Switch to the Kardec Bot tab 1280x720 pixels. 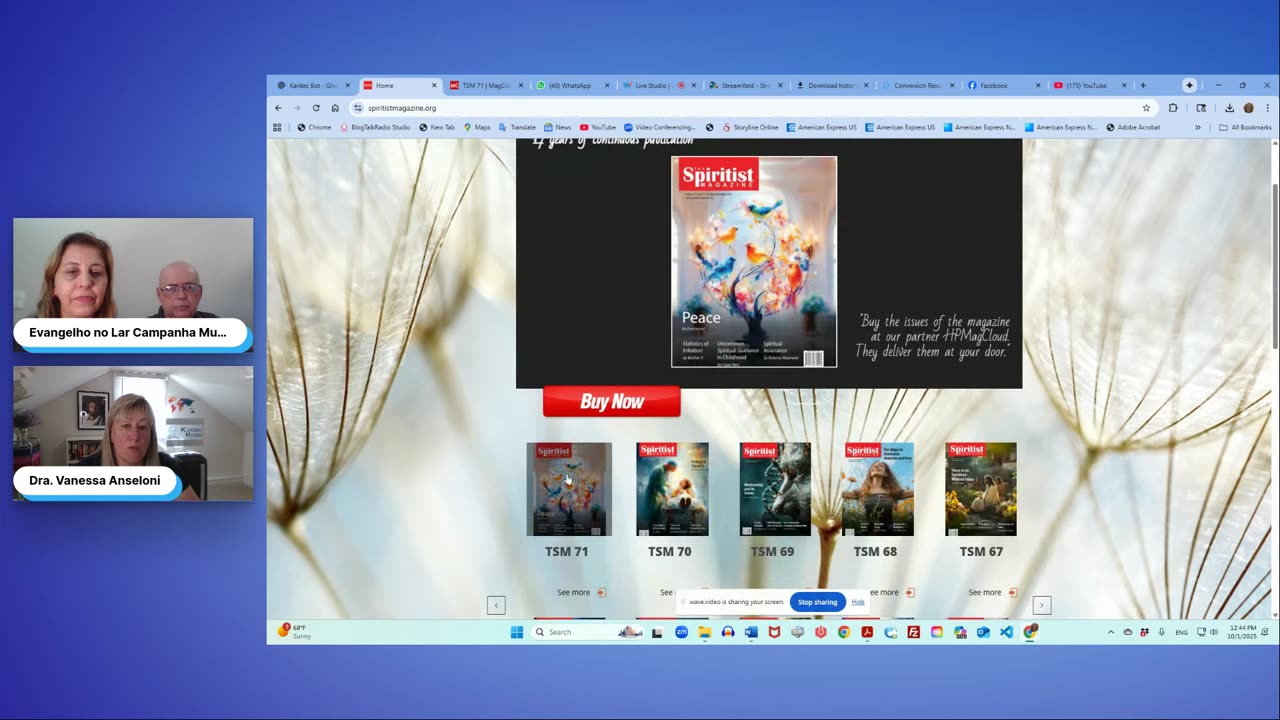tap(313, 85)
